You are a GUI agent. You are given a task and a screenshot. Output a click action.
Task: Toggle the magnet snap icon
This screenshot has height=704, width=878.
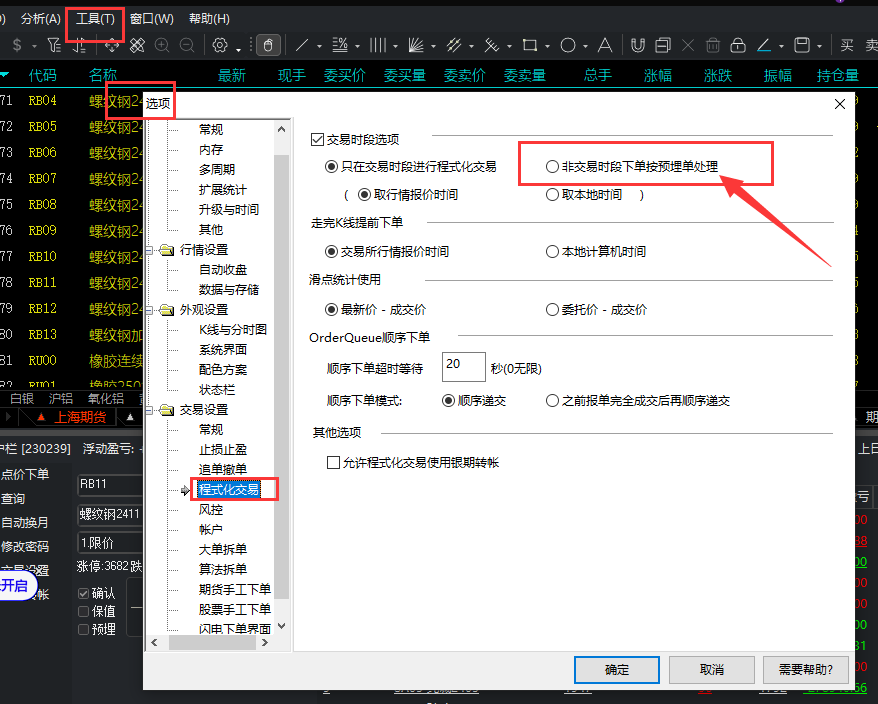pos(638,45)
